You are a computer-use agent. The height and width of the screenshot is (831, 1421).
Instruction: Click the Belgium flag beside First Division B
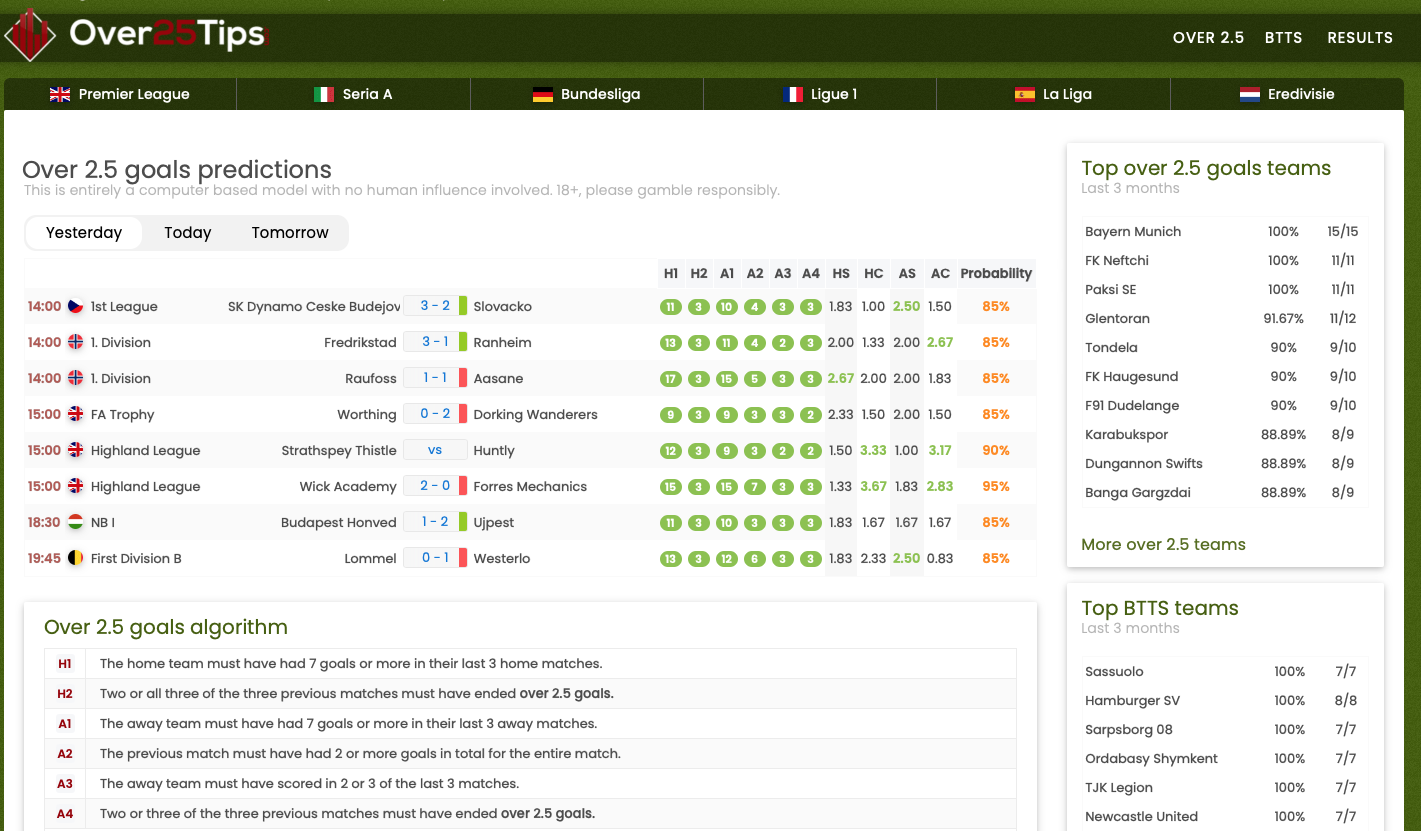pos(75,558)
